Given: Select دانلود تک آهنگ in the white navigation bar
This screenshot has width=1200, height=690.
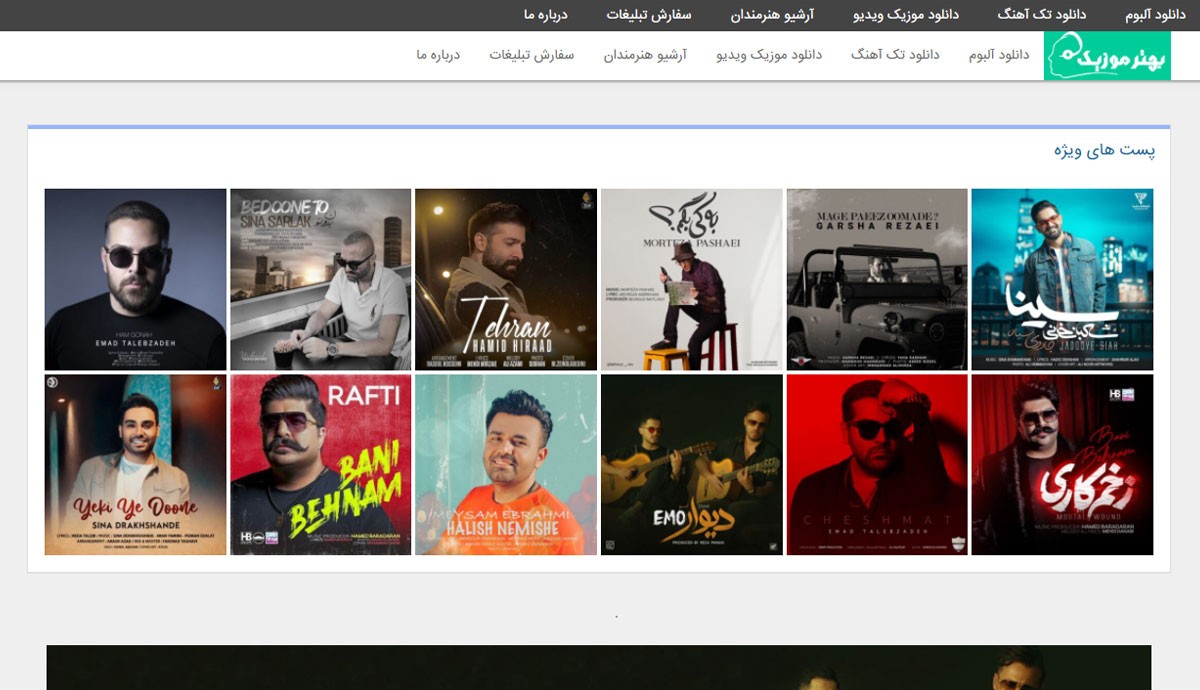Looking at the screenshot, I should pyautogui.click(x=895, y=55).
